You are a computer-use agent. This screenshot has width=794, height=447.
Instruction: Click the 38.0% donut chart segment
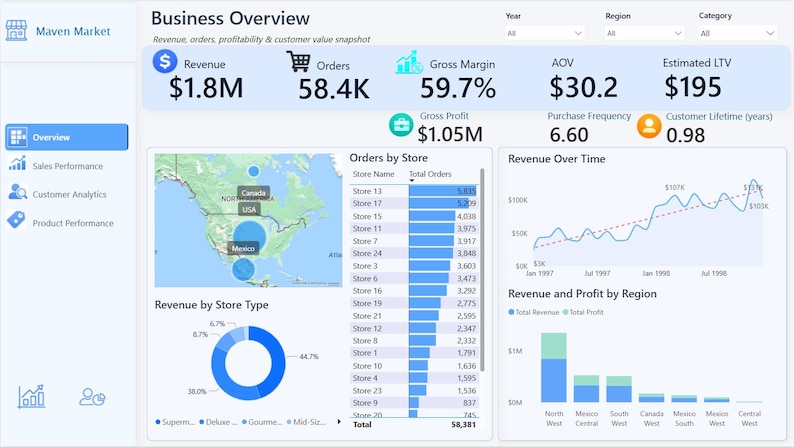pos(228,384)
